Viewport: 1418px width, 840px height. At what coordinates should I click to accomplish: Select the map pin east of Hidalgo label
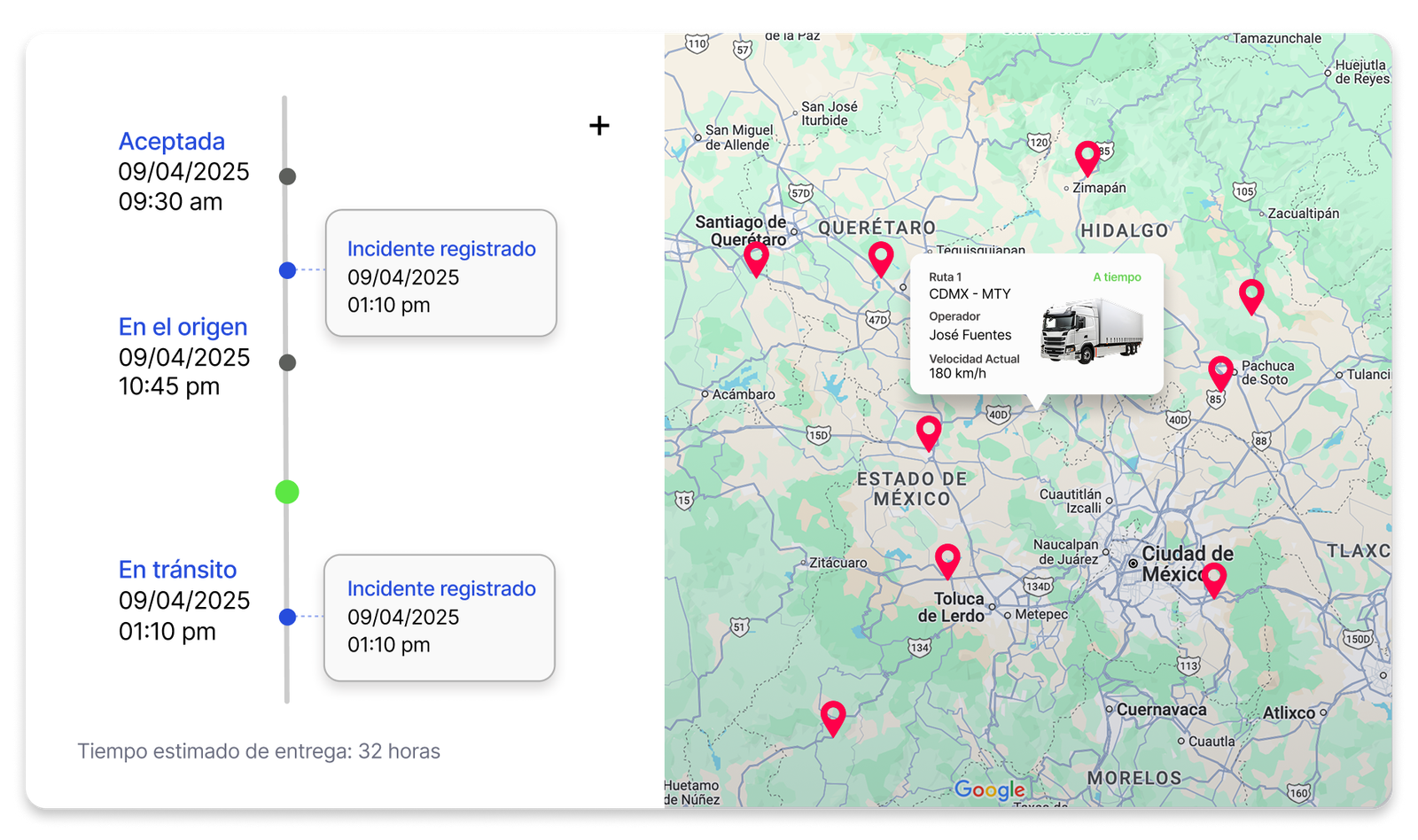[x=1251, y=298]
